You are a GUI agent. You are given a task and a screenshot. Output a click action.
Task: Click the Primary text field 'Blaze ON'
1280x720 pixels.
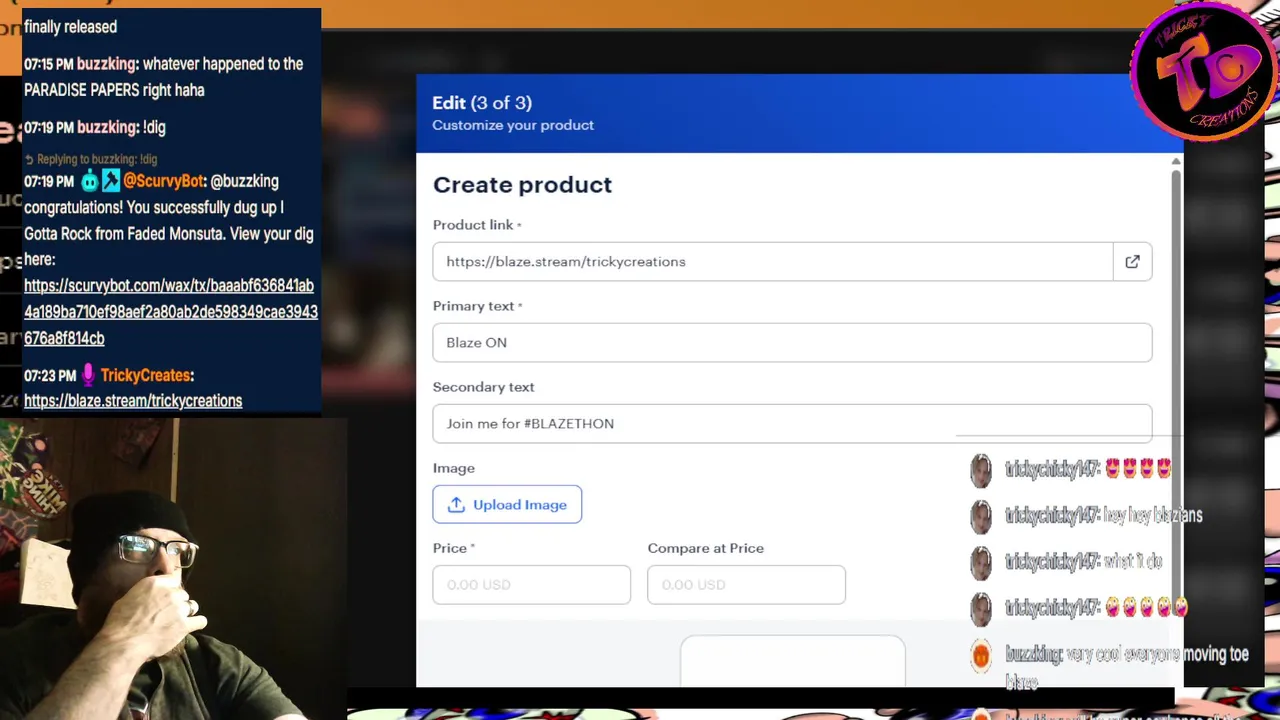(792, 343)
